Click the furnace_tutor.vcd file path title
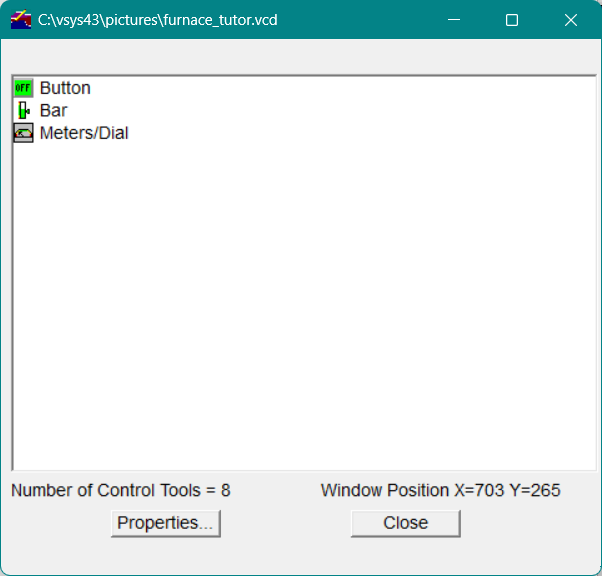The image size is (602, 576). [x=158, y=20]
